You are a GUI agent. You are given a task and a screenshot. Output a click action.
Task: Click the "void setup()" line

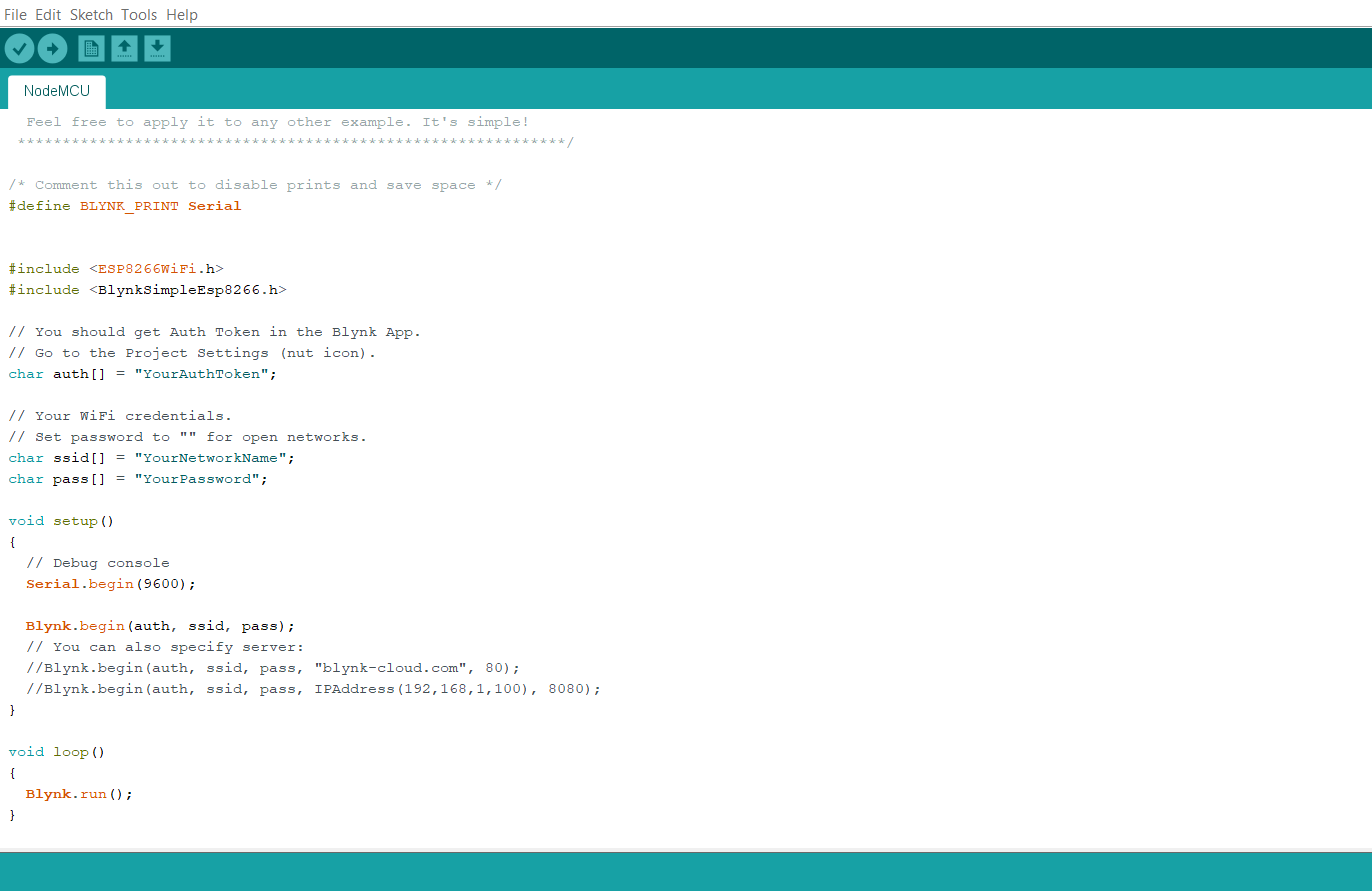(62, 521)
